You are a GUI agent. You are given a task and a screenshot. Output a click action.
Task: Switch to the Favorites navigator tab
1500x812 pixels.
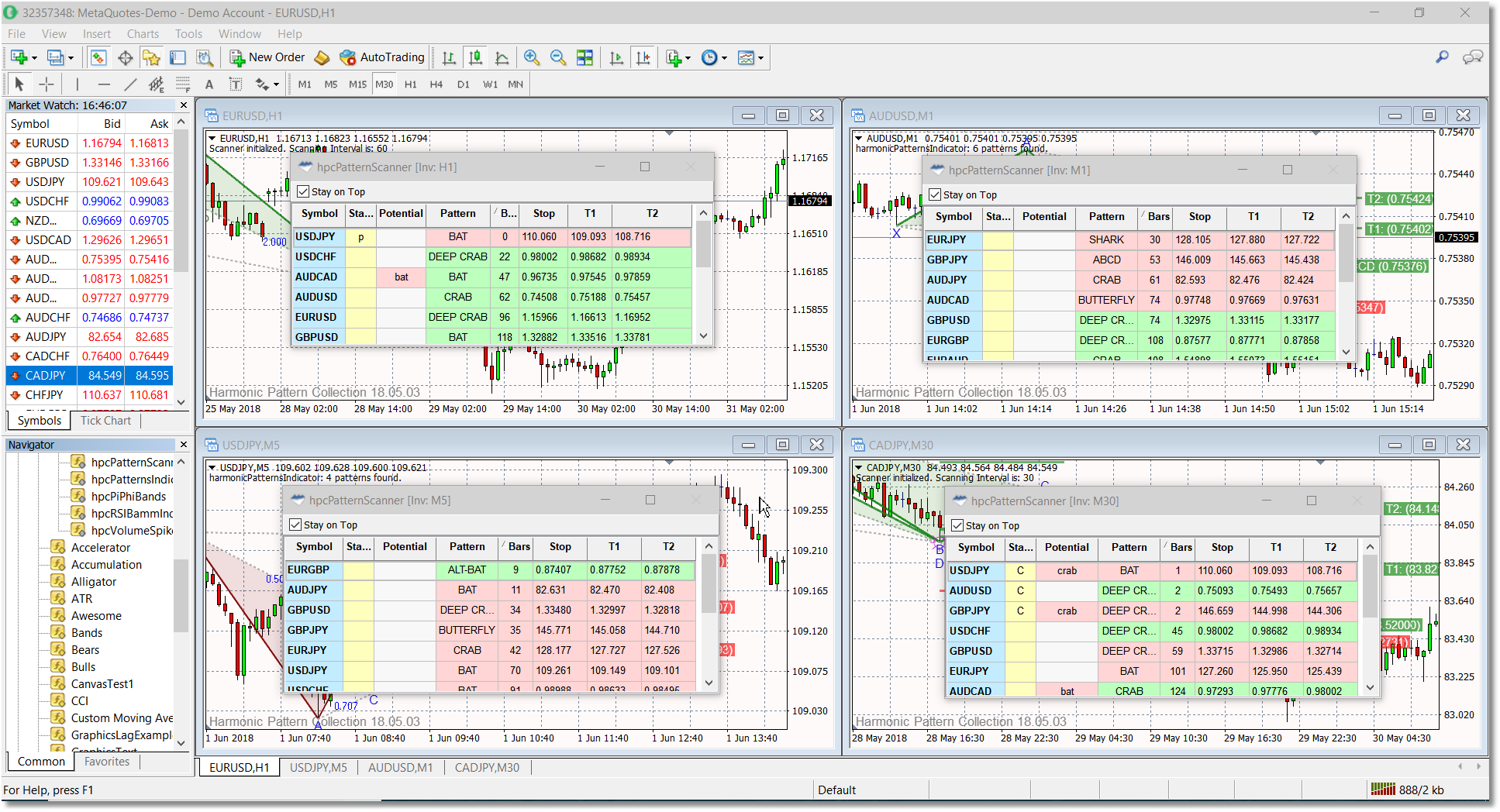pyautogui.click(x=107, y=762)
